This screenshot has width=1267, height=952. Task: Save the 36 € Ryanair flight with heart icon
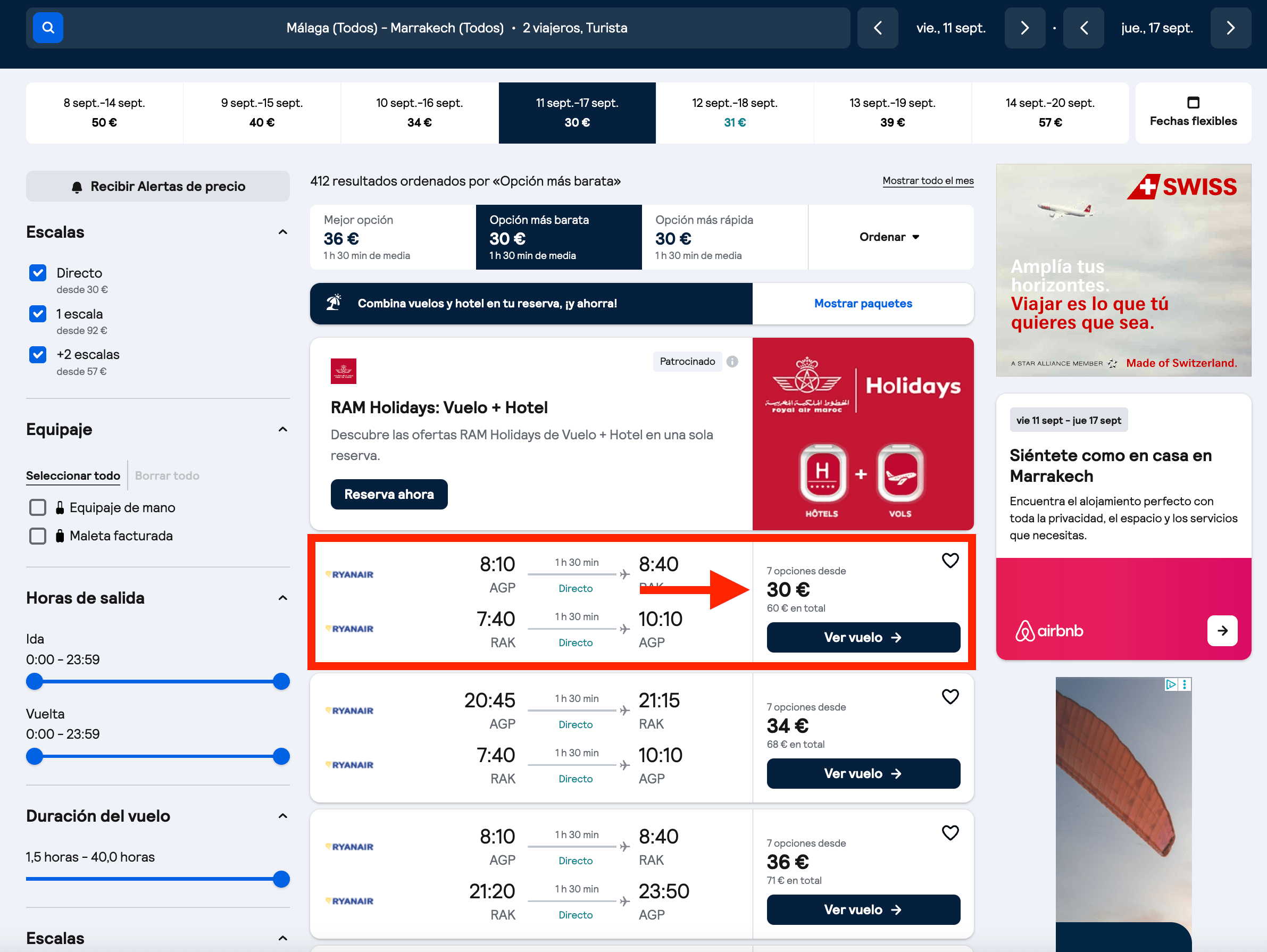(x=949, y=833)
